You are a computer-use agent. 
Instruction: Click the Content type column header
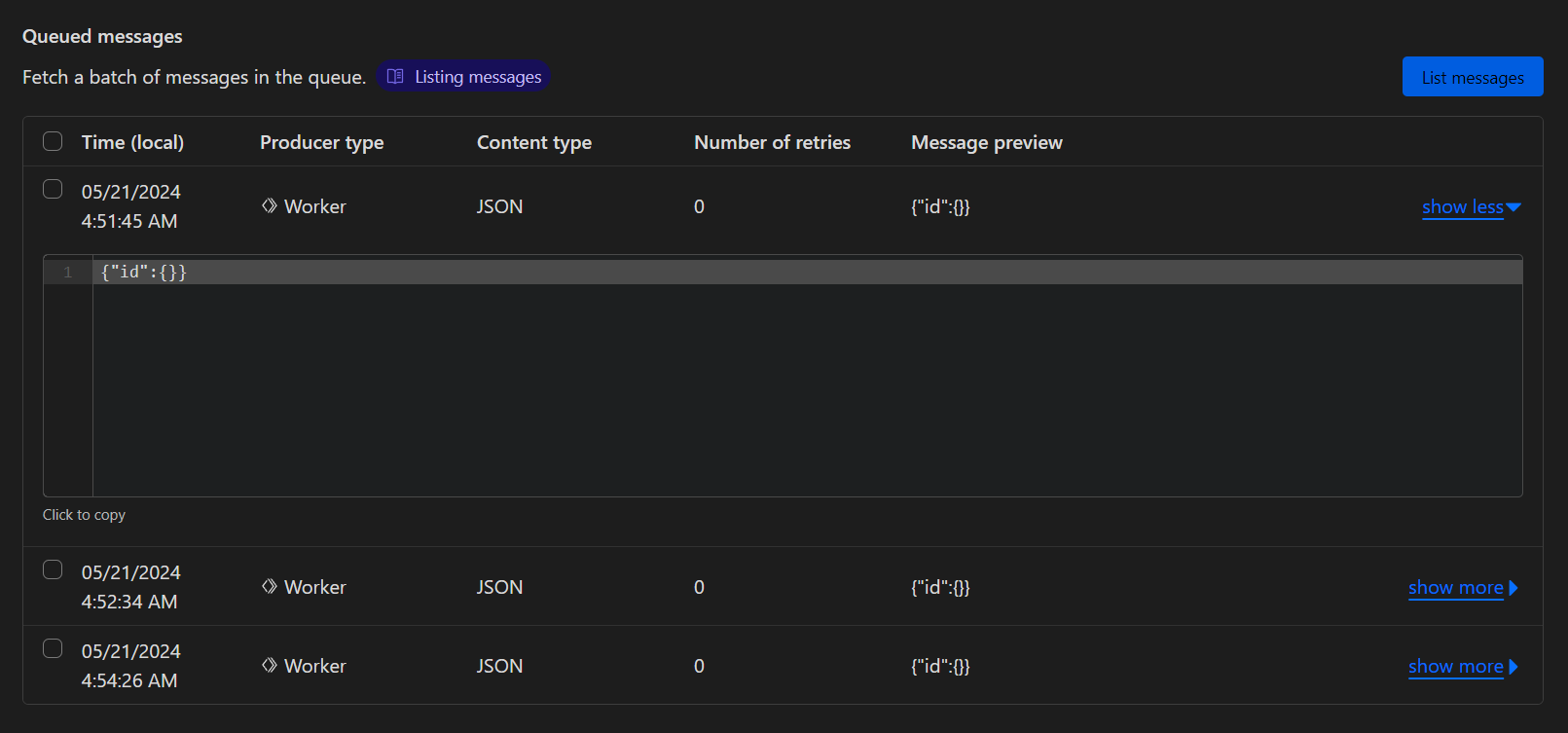tap(533, 143)
